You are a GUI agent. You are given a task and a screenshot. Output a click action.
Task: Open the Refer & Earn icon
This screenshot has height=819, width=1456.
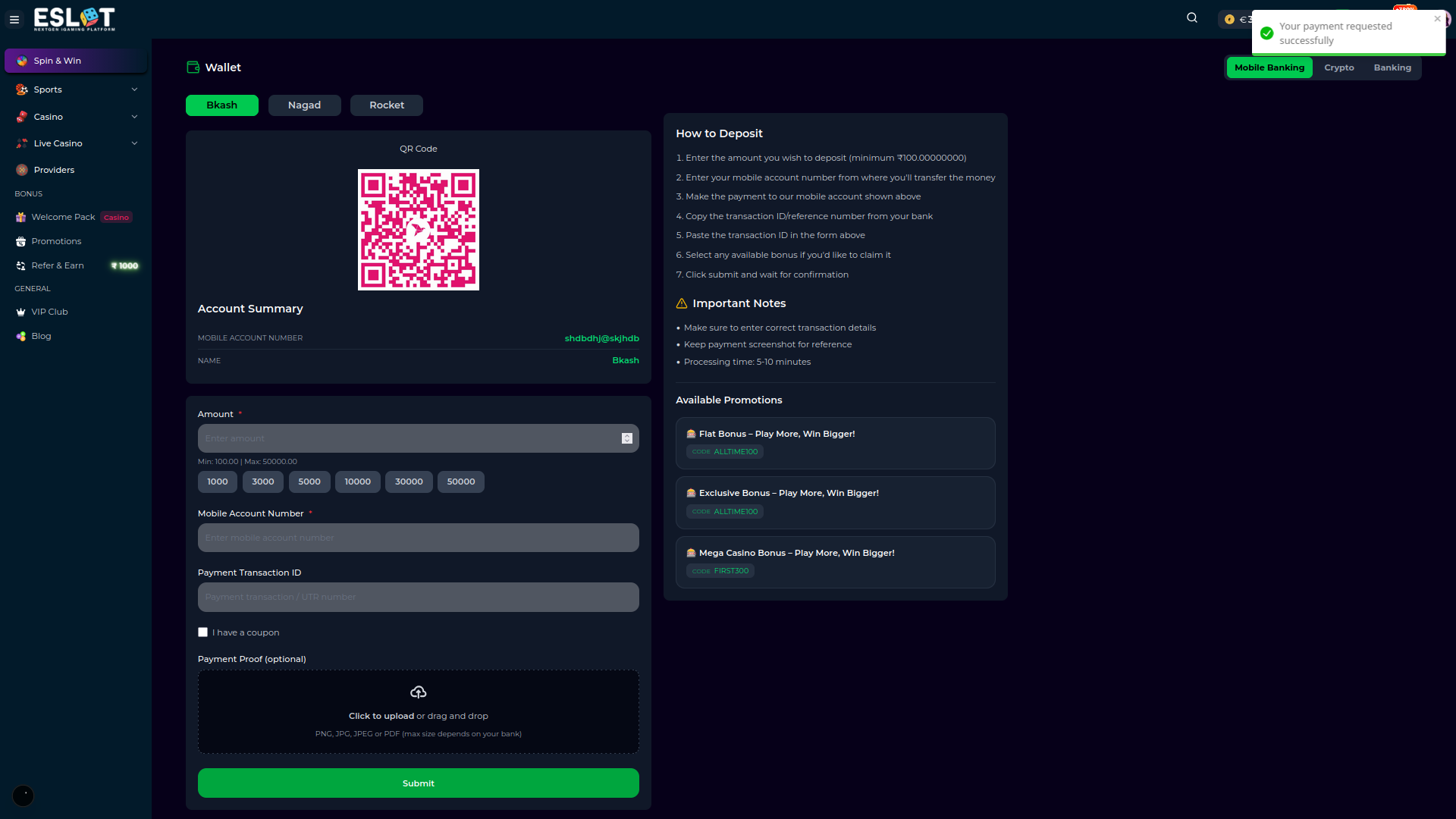point(21,266)
